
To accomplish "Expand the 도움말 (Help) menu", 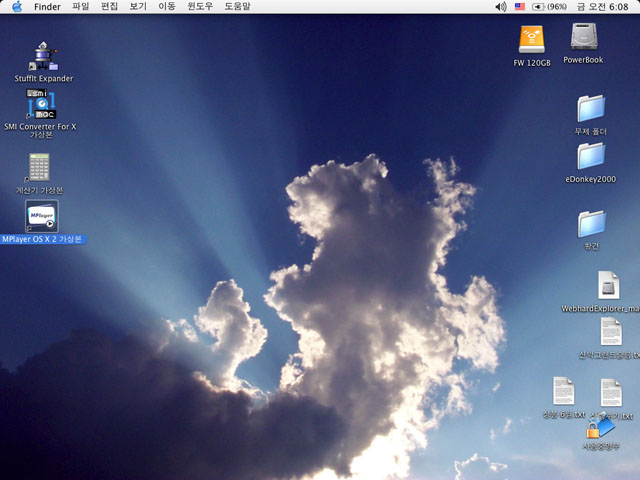I will click(x=237, y=7).
